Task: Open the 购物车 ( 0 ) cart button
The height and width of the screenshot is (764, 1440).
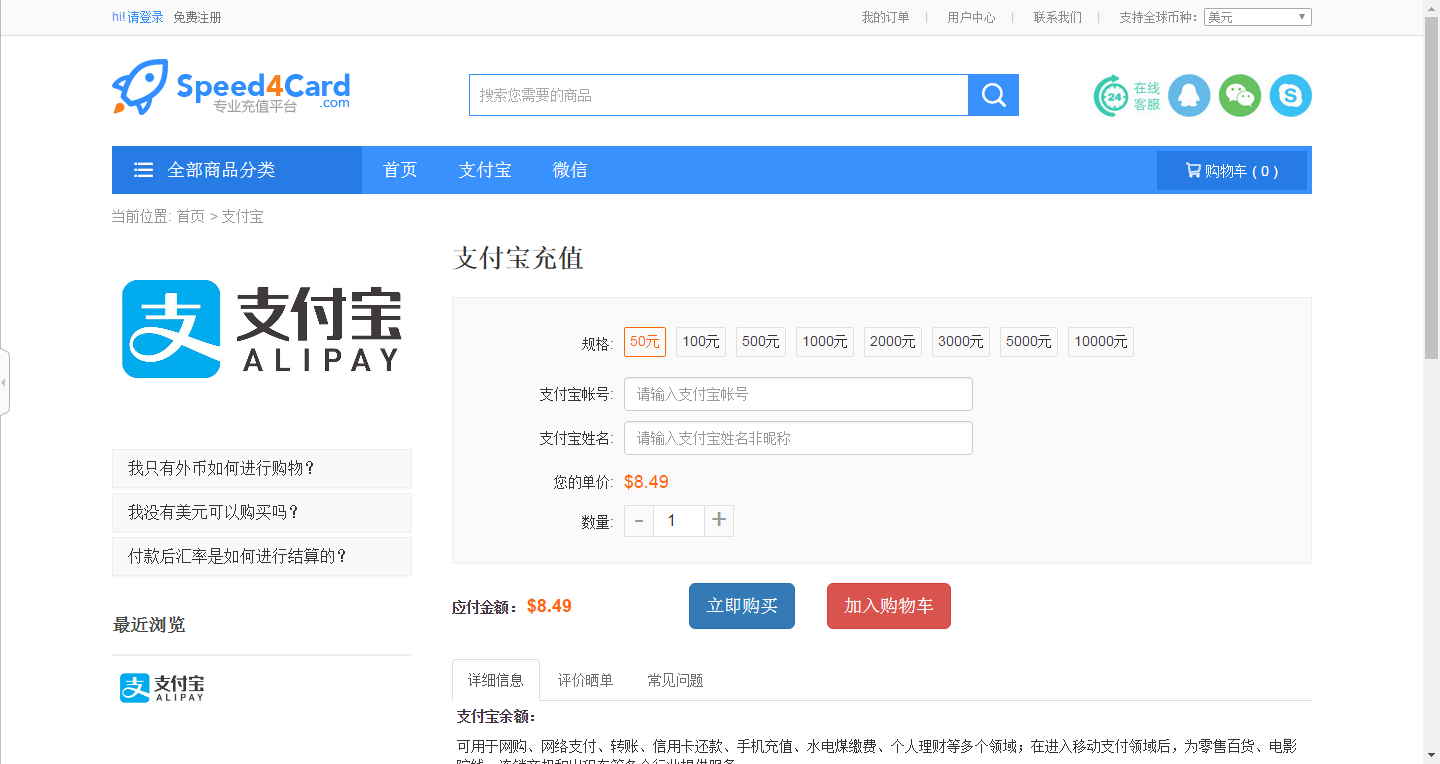Action: pos(1232,171)
